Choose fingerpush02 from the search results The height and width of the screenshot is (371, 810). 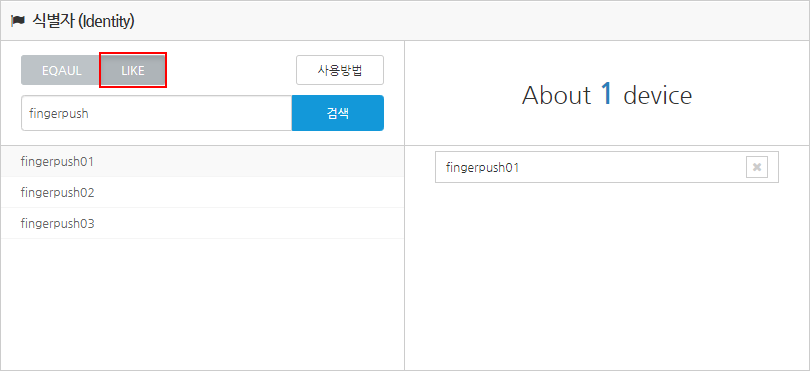pos(202,192)
